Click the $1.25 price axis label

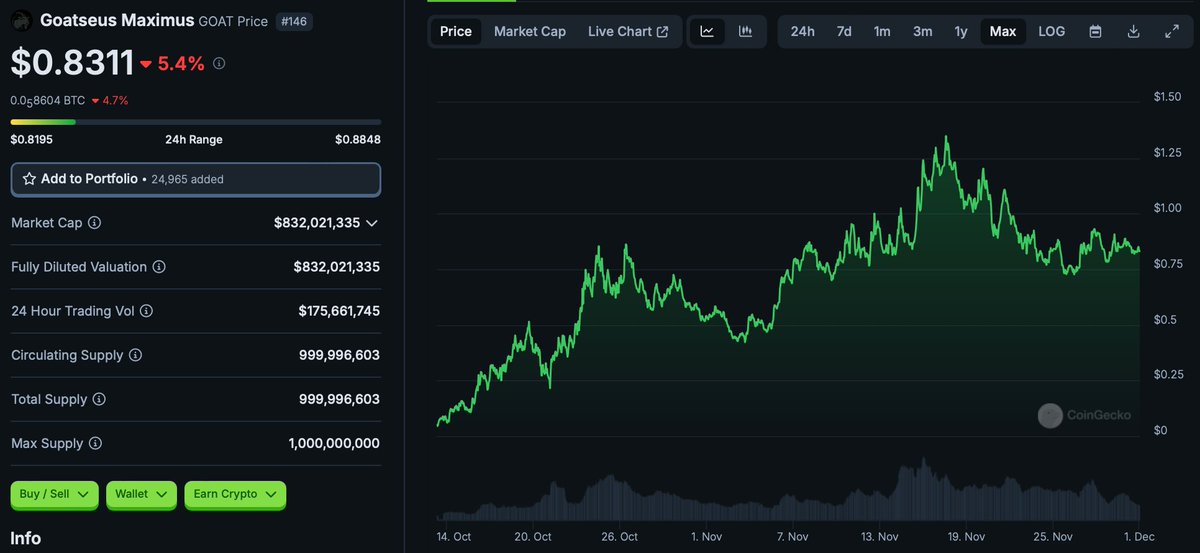click(1168, 153)
